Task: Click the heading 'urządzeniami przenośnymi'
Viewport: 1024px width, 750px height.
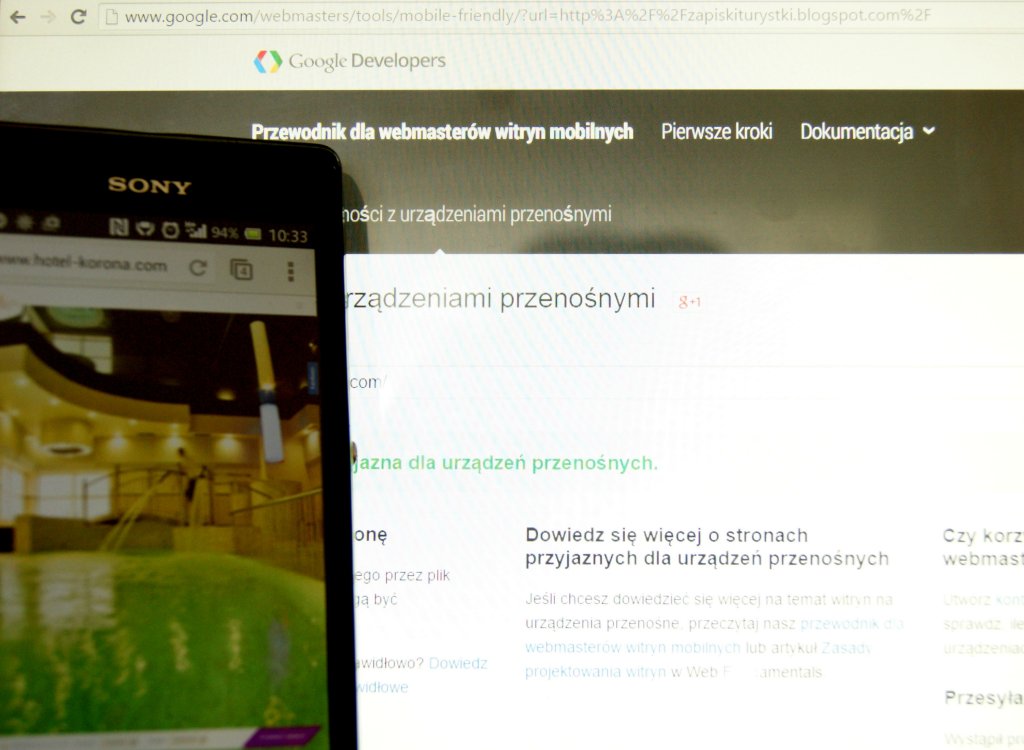Action: pos(500,298)
